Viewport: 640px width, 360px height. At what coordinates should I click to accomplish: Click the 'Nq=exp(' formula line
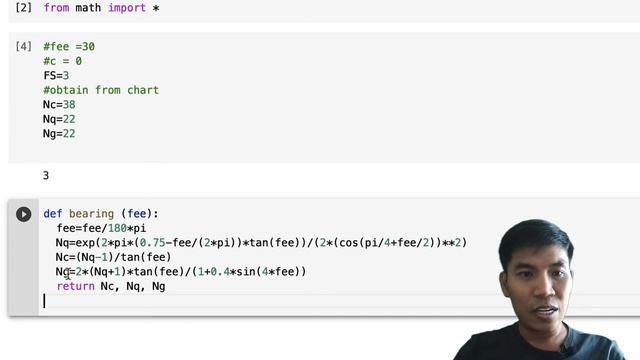click(x=261, y=243)
